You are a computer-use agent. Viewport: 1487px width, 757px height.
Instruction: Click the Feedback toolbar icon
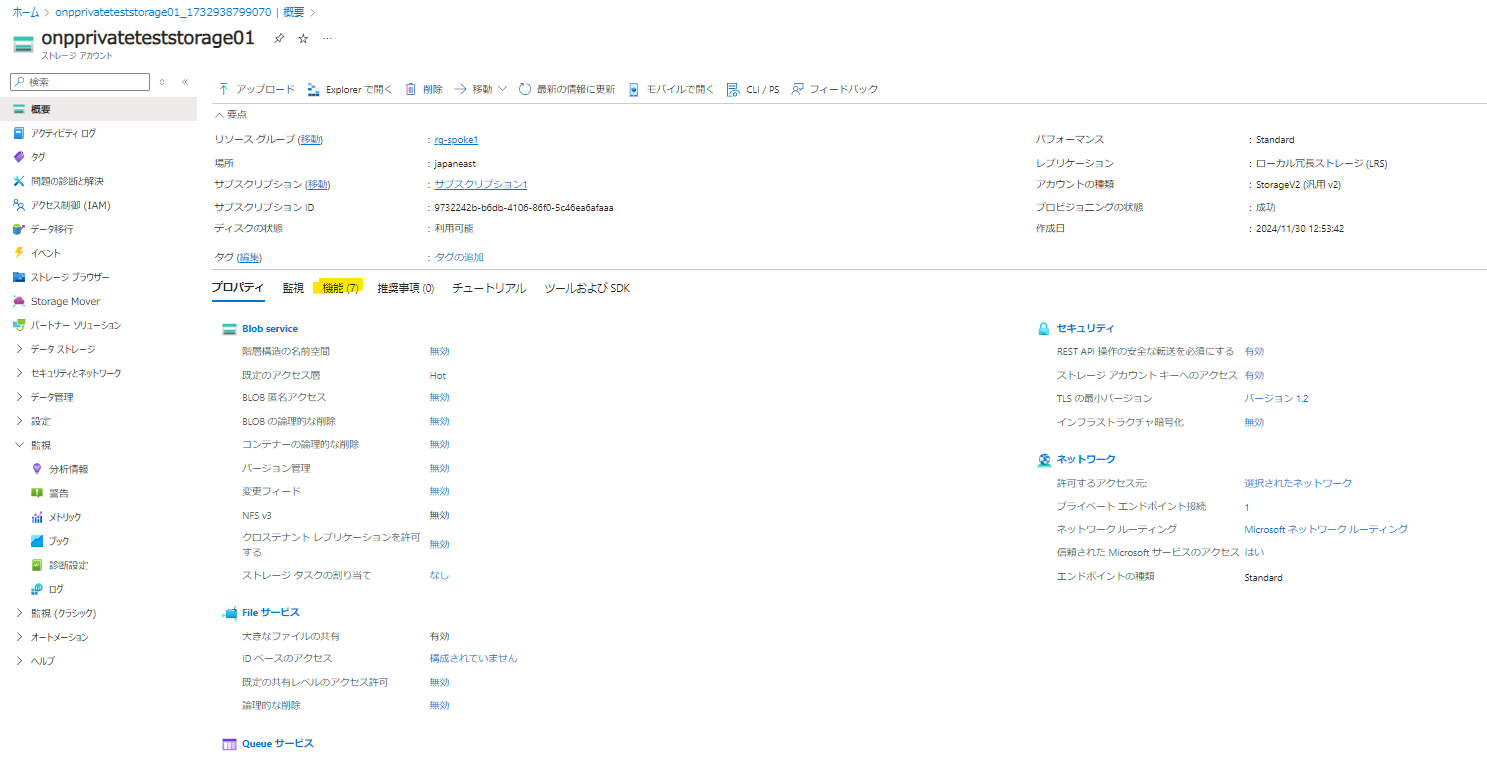(x=797, y=89)
